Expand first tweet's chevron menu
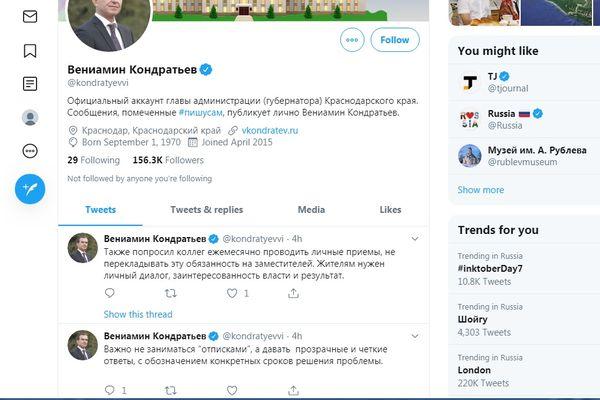Screen dimensions: 600x400 click(415, 239)
